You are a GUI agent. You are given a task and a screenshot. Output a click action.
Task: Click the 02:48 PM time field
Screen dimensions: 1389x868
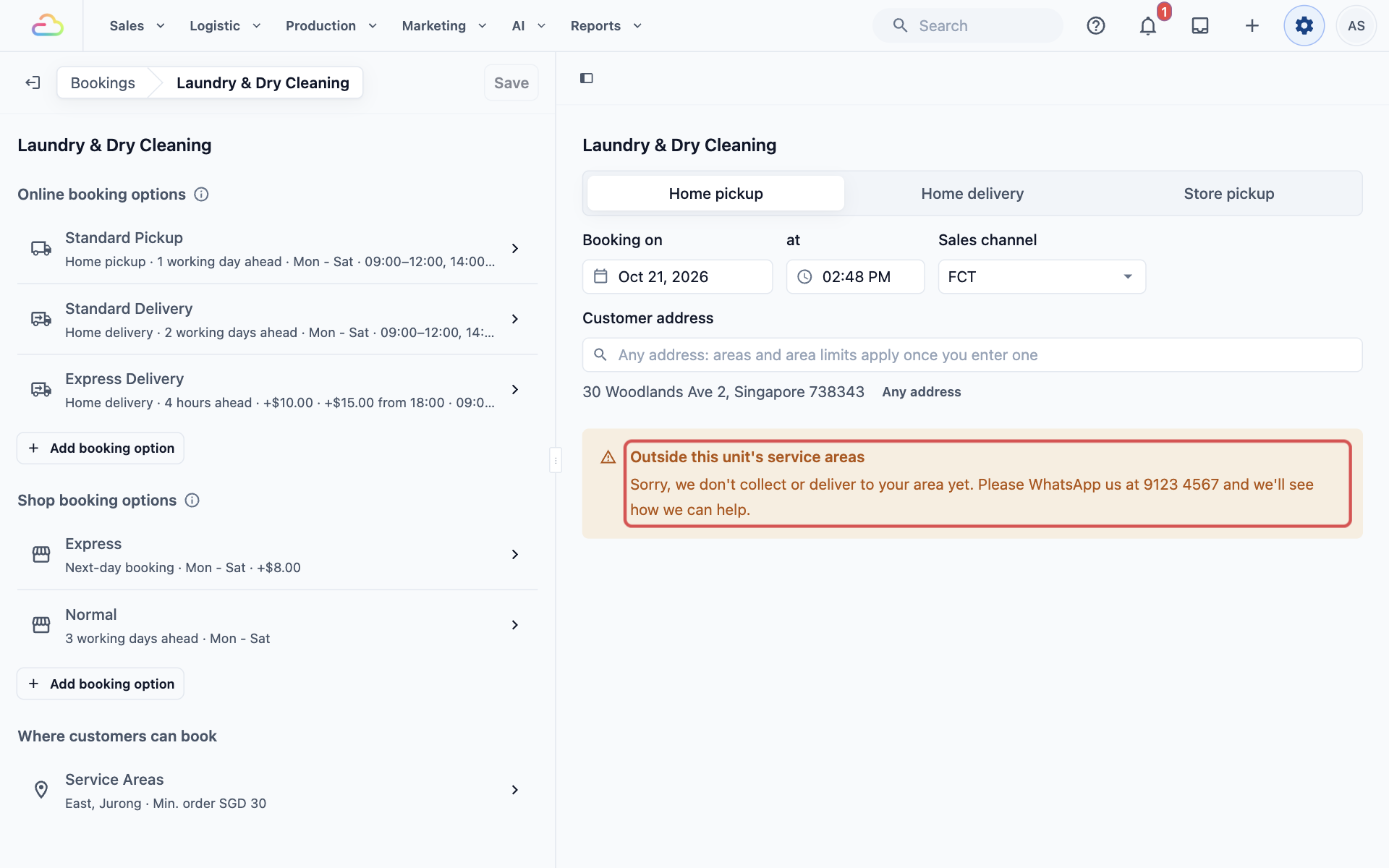pyautogui.click(x=856, y=277)
